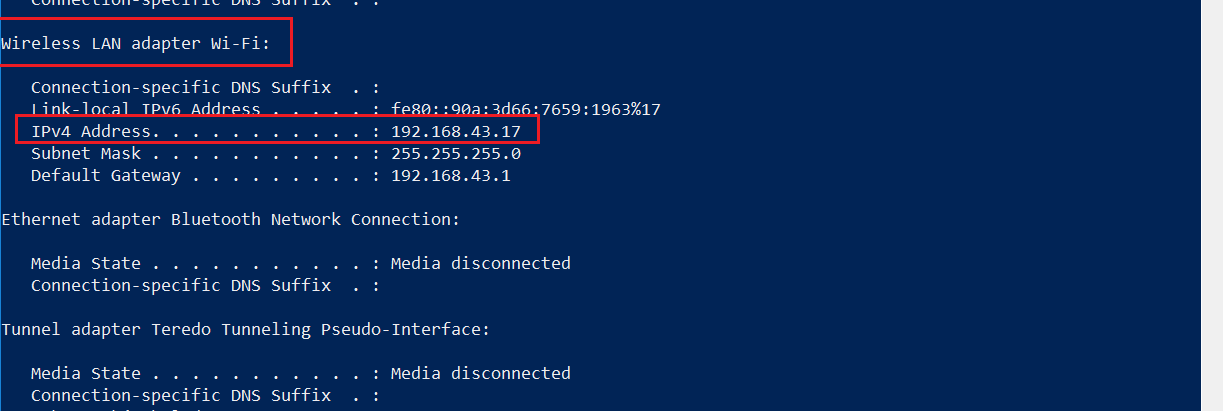
Task: Select the 255.255.255.0 subnet mask value
Action: (455, 154)
